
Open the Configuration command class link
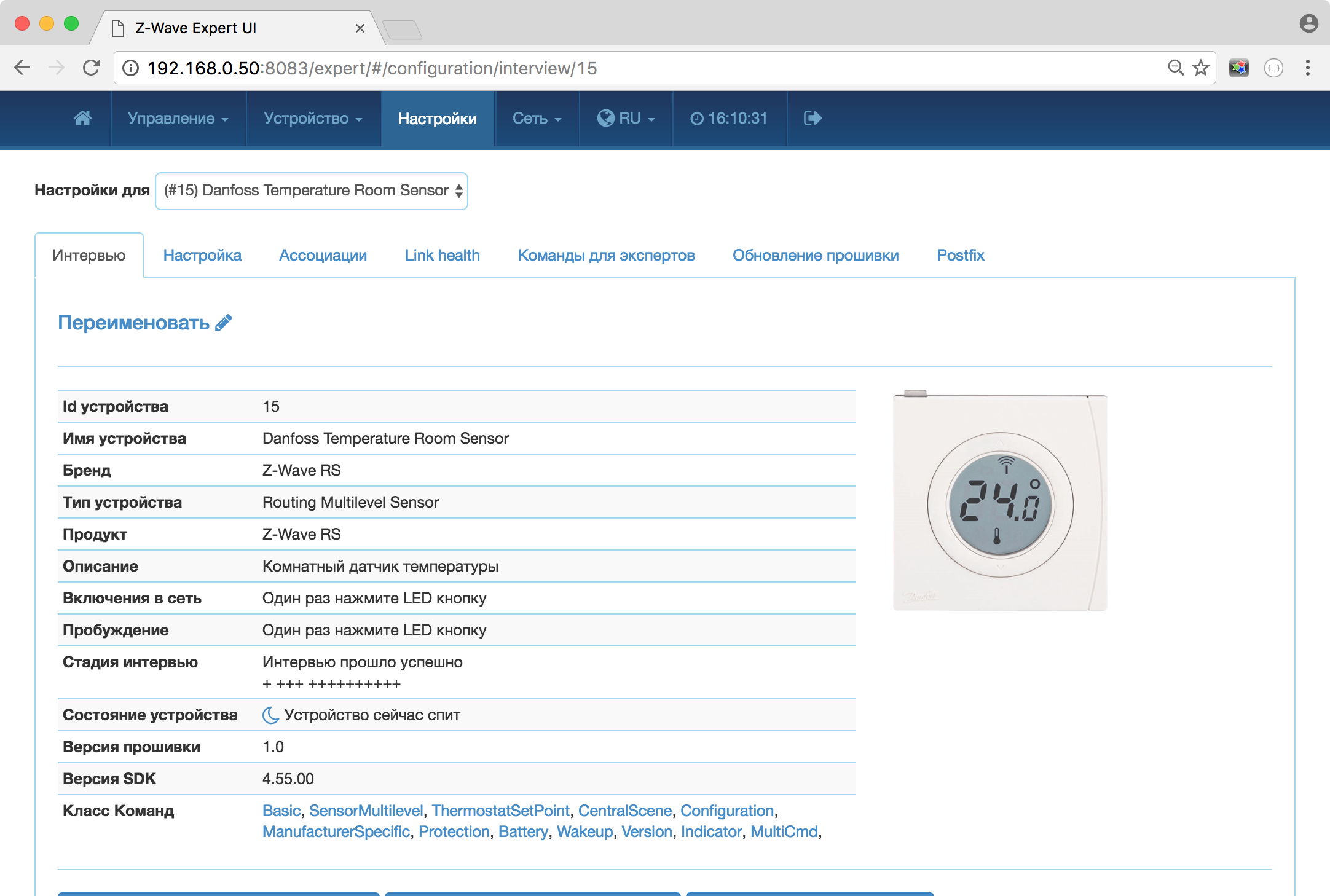tap(727, 811)
